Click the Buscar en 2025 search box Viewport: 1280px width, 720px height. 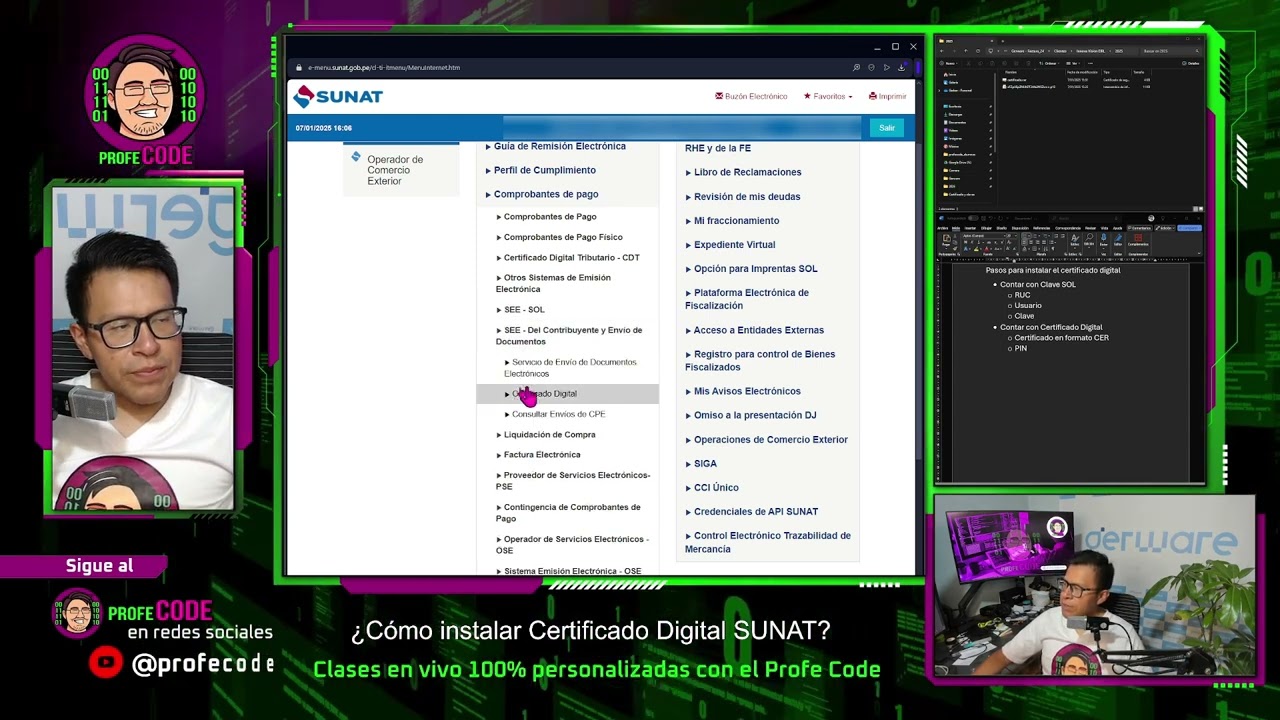[x=1168, y=50]
